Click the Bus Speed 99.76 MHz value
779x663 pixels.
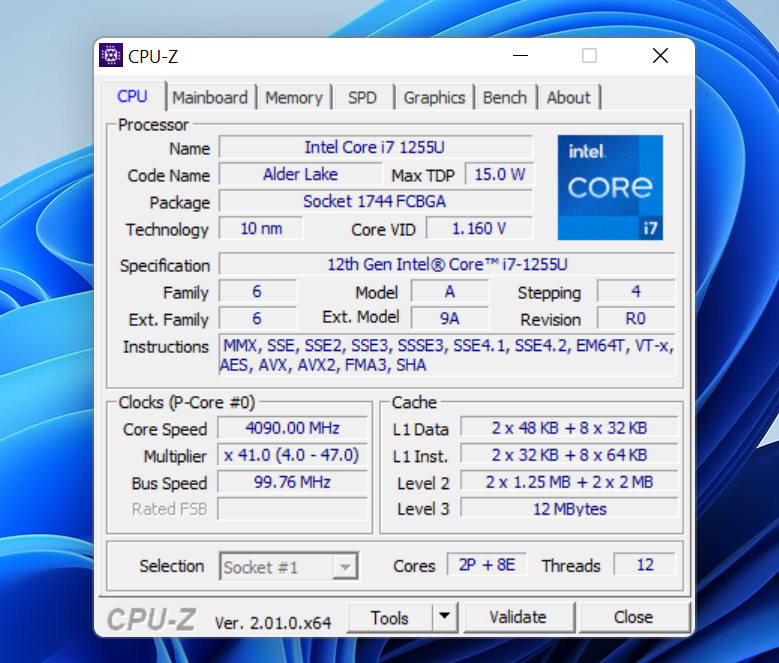click(x=292, y=482)
